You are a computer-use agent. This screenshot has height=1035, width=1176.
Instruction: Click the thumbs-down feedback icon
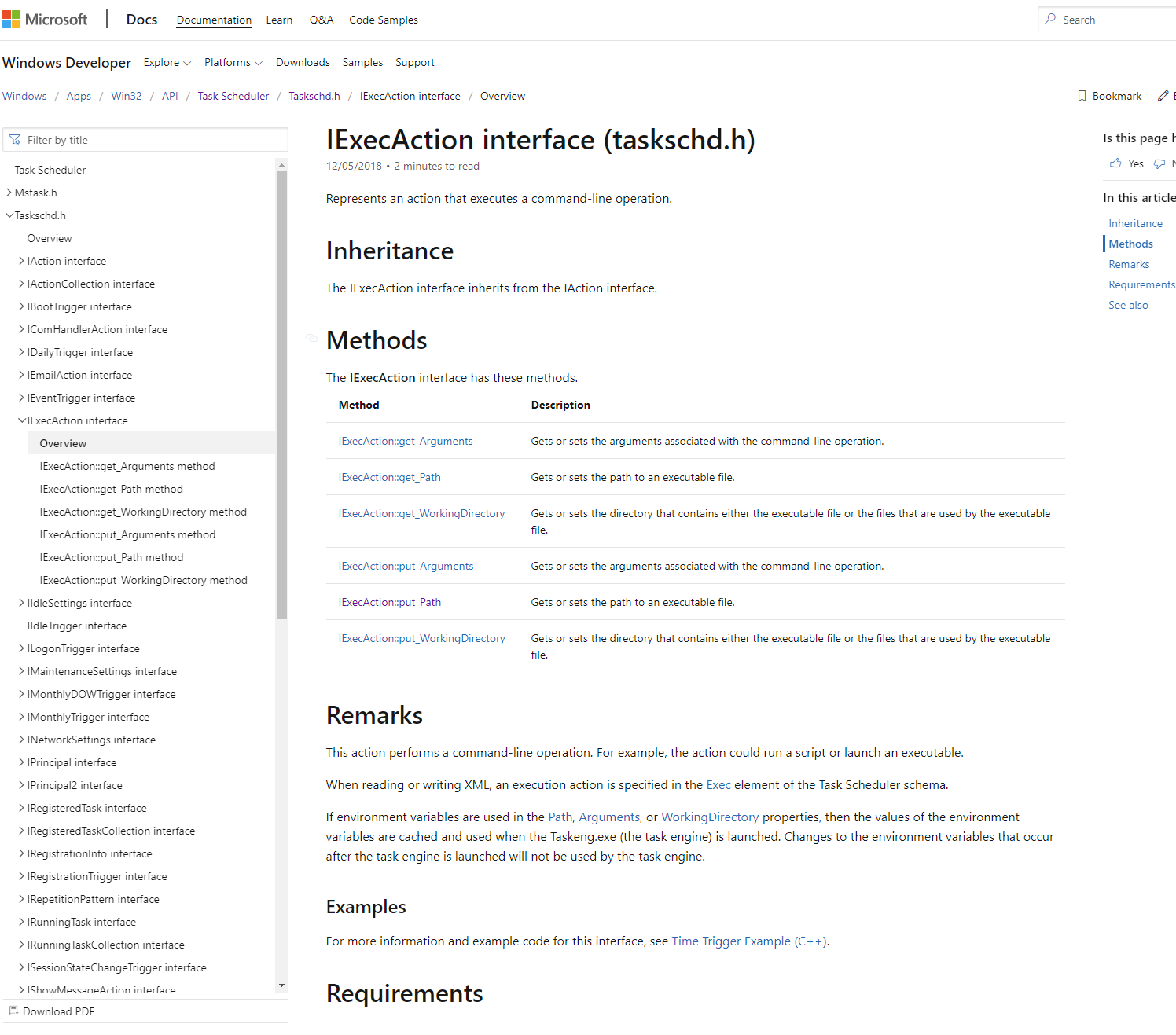point(1159,163)
